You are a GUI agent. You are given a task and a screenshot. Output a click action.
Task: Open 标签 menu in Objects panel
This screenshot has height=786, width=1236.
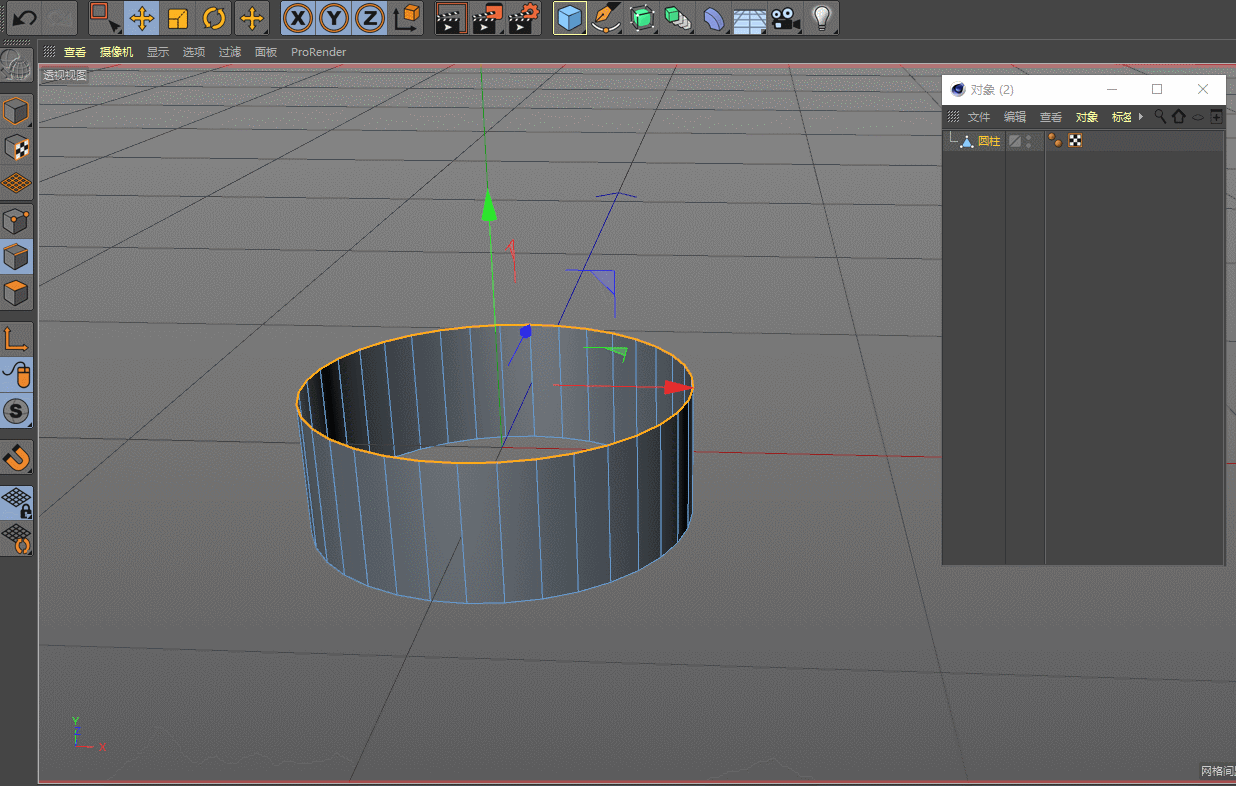click(1121, 117)
